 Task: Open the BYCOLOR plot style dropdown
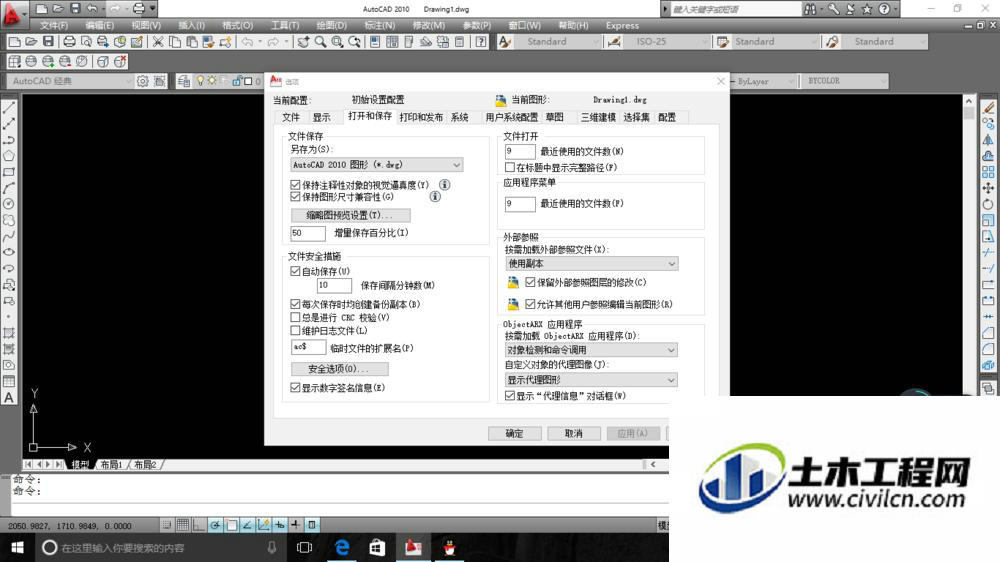(x=844, y=81)
